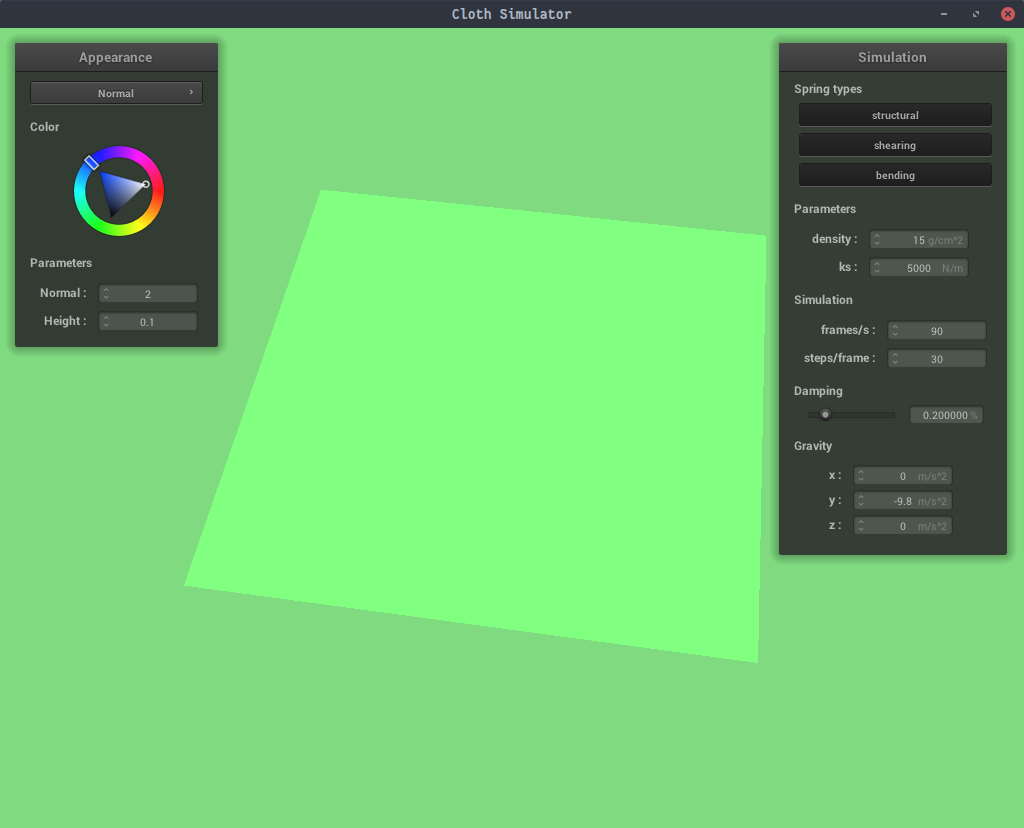Select the gravity z value field
The width and height of the screenshot is (1024, 828).
coord(902,526)
